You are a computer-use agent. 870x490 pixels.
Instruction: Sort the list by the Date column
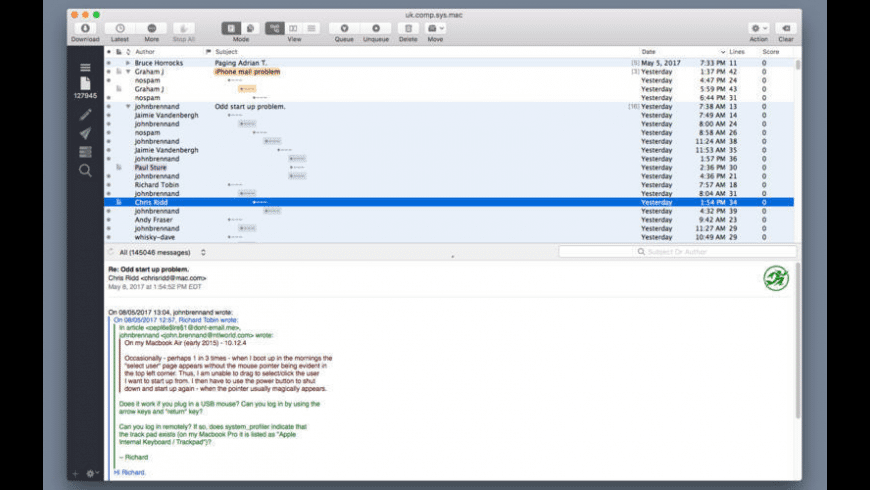pyautogui.click(x=680, y=51)
